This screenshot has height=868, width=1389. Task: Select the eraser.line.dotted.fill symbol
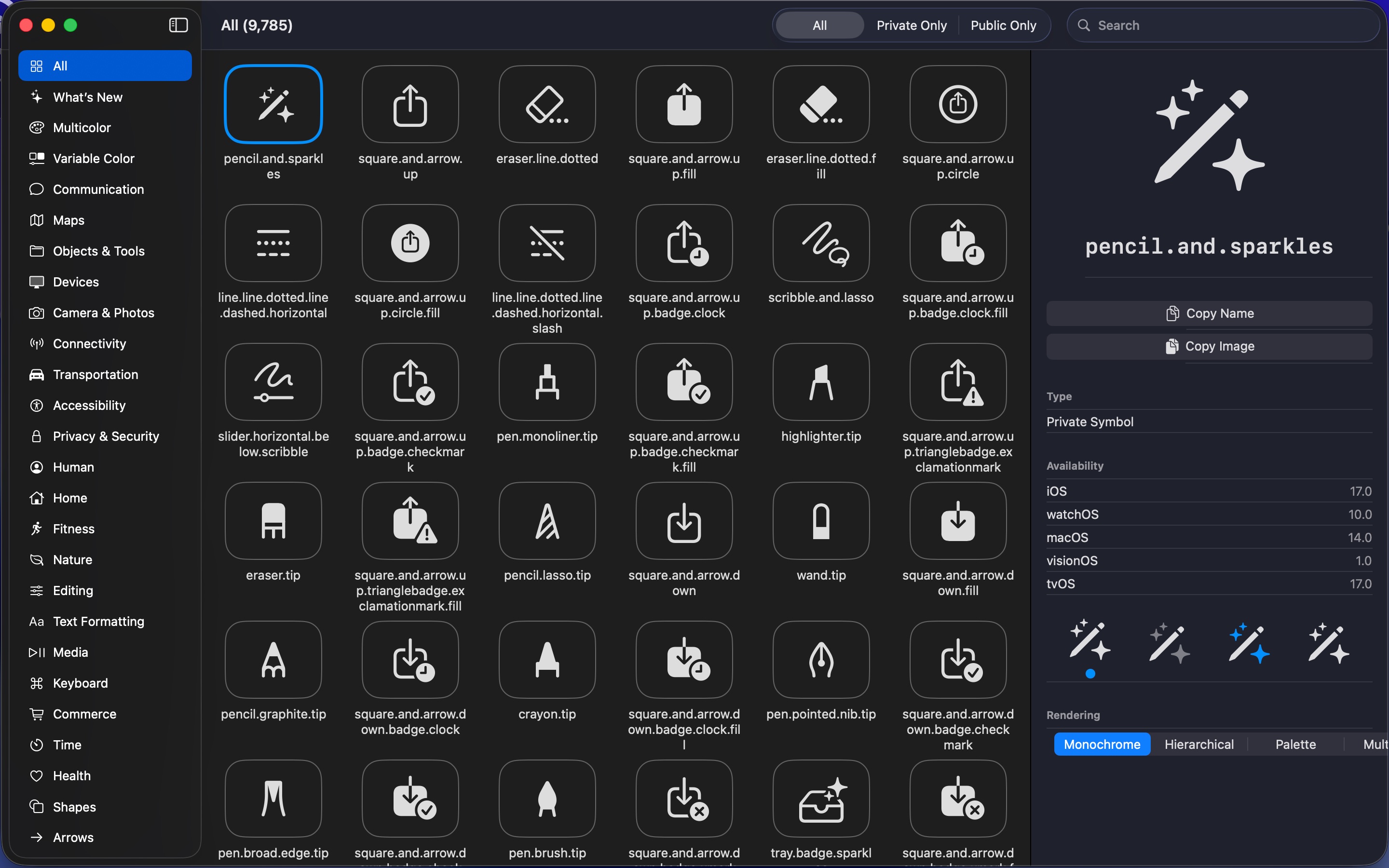tap(821, 104)
